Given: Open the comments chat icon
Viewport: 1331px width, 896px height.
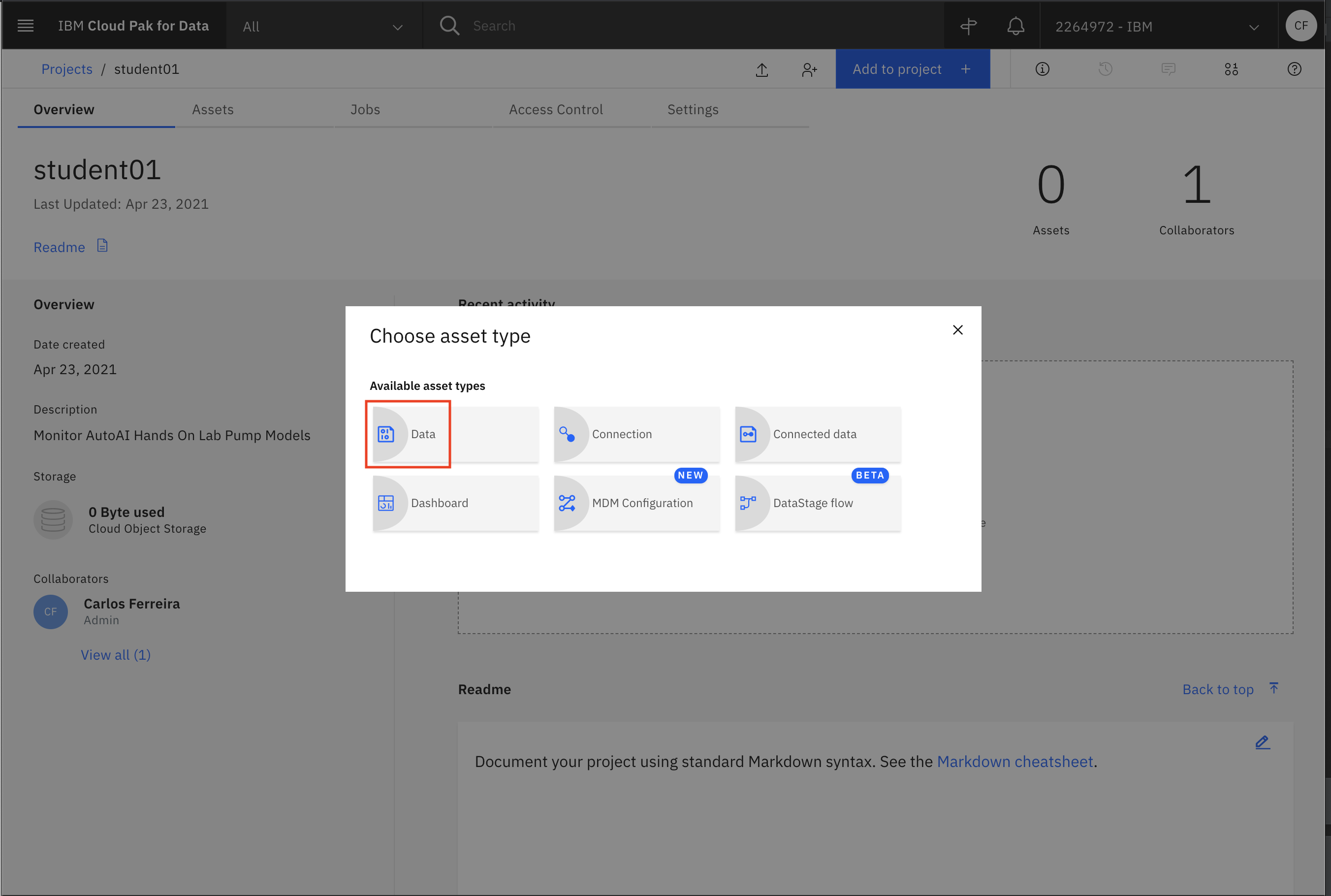Looking at the screenshot, I should pos(1168,69).
